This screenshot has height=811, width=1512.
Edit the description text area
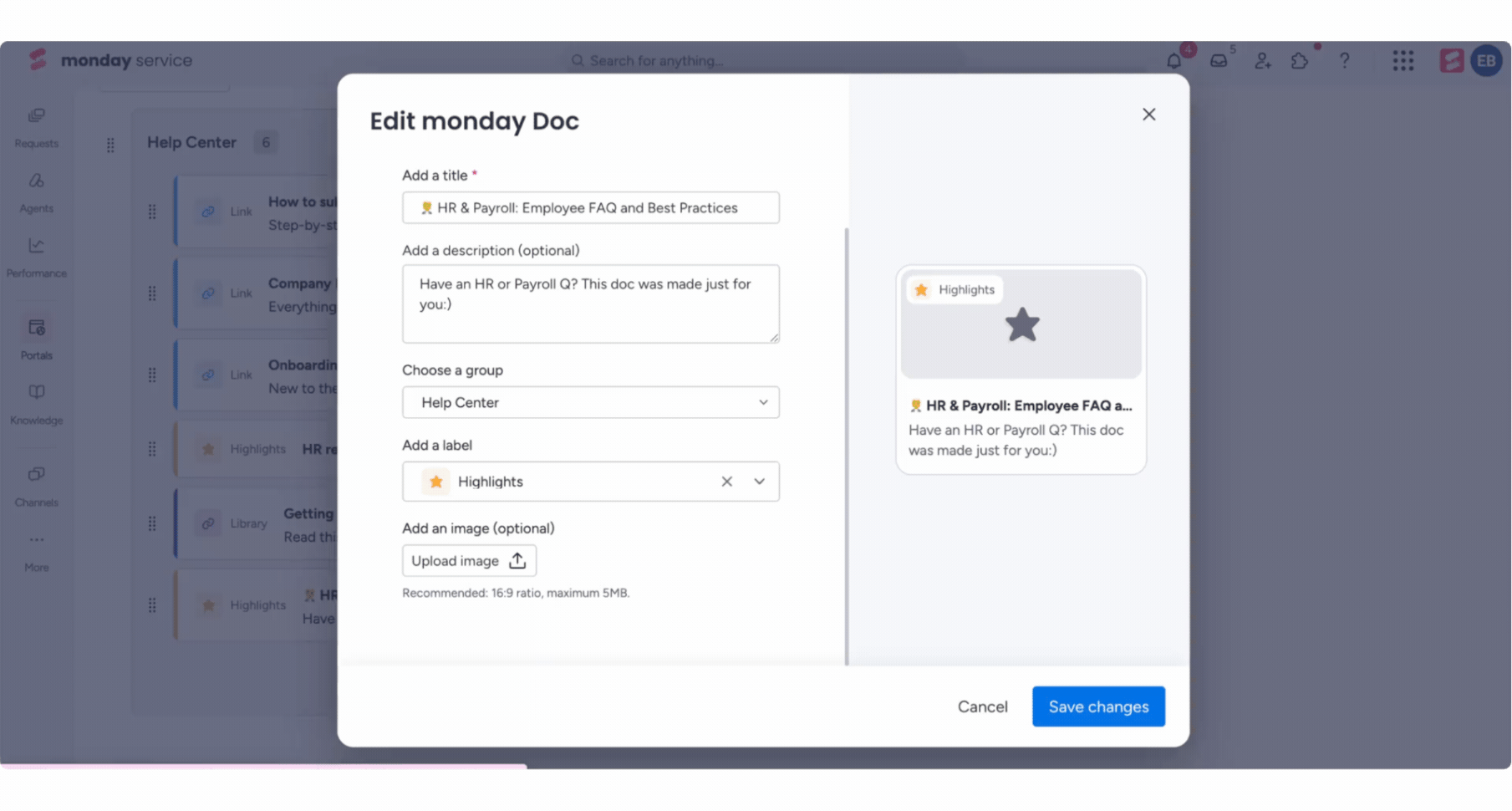pyautogui.click(x=590, y=303)
